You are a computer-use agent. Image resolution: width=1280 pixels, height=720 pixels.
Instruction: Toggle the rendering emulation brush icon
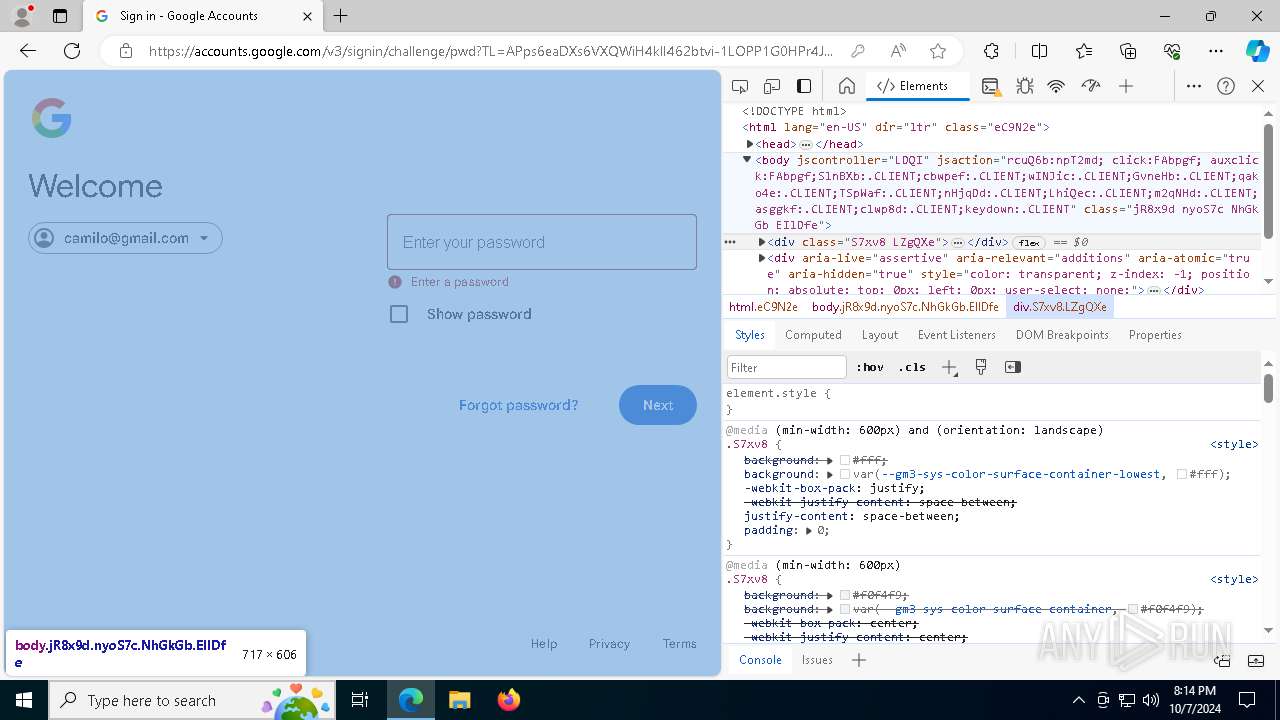coord(981,367)
